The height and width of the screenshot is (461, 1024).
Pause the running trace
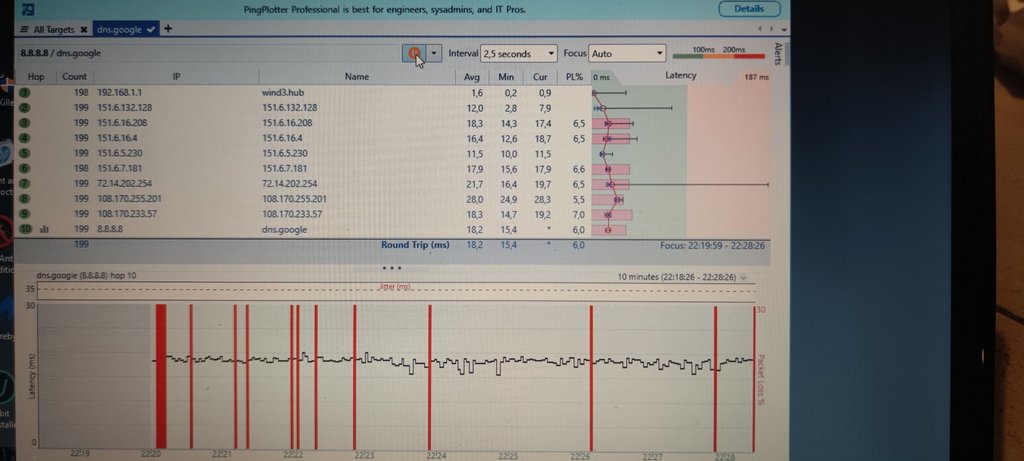[414, 53]
